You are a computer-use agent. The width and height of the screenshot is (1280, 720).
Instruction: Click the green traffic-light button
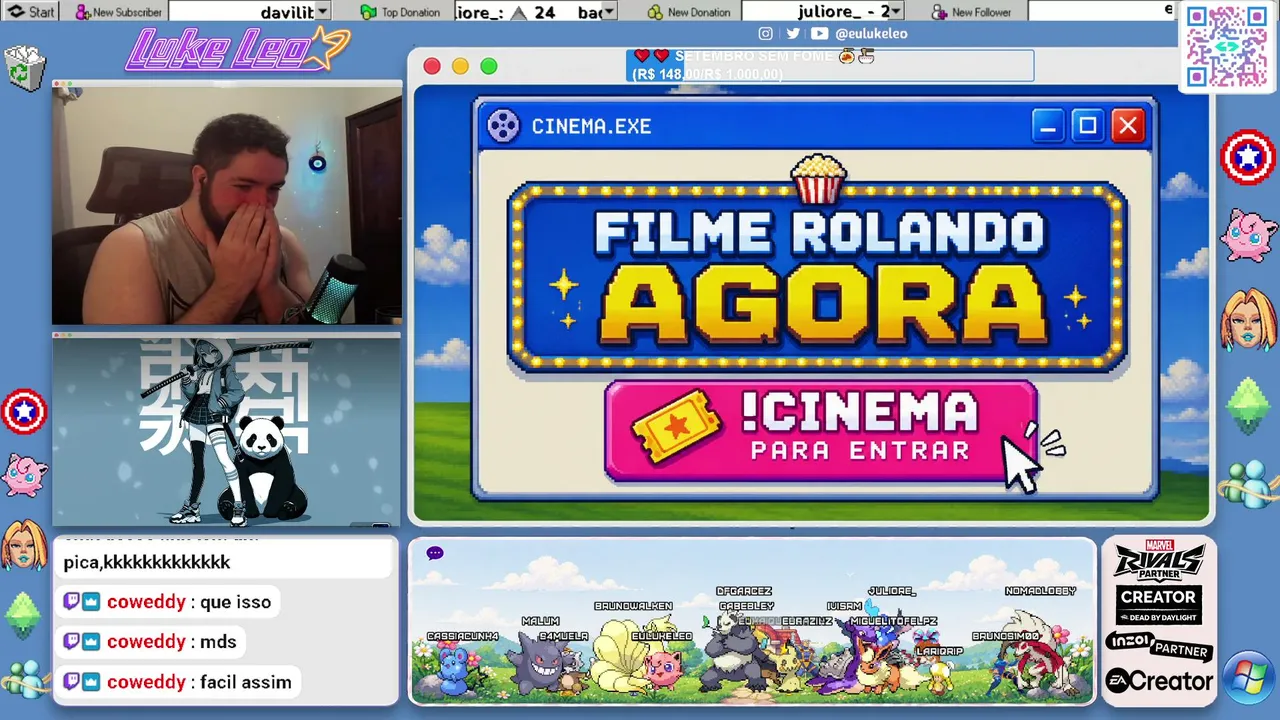pyautogui.click(x=489, y=66)
